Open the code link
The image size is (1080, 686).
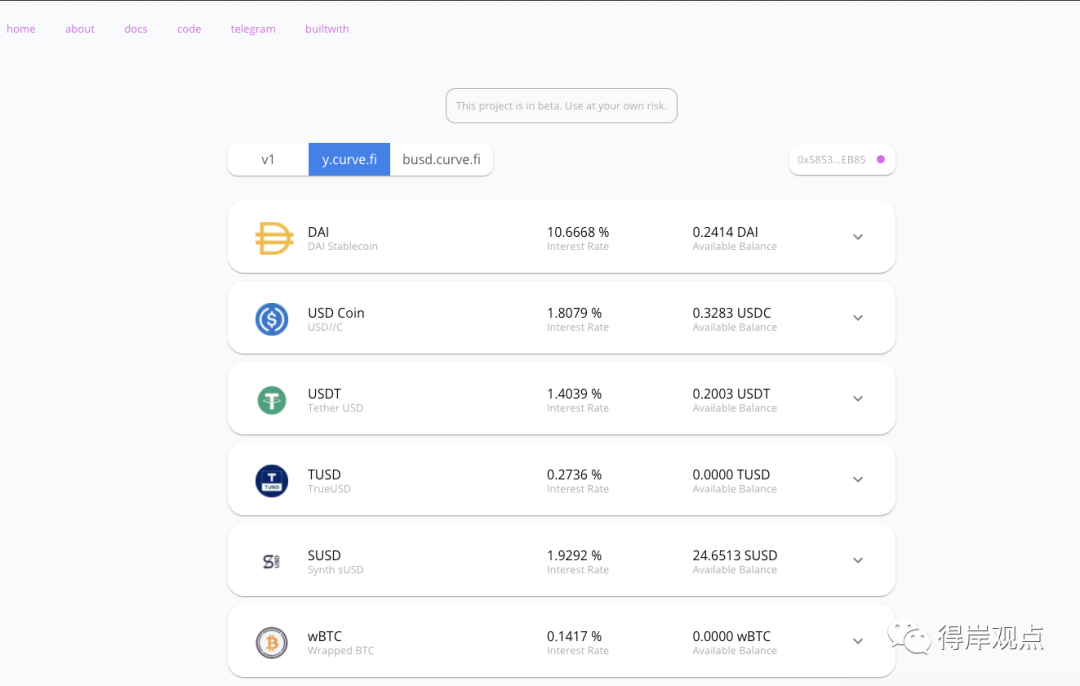click(189, 29)
